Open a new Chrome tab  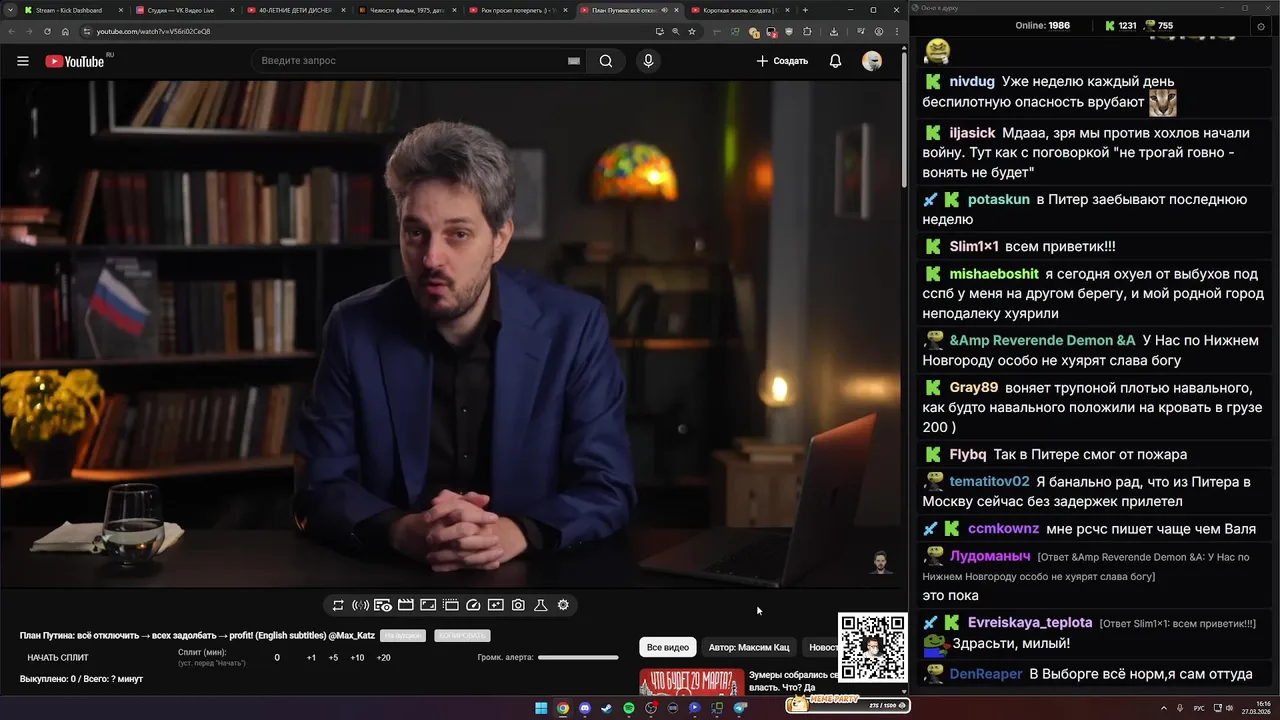click(x=805, y=10)
